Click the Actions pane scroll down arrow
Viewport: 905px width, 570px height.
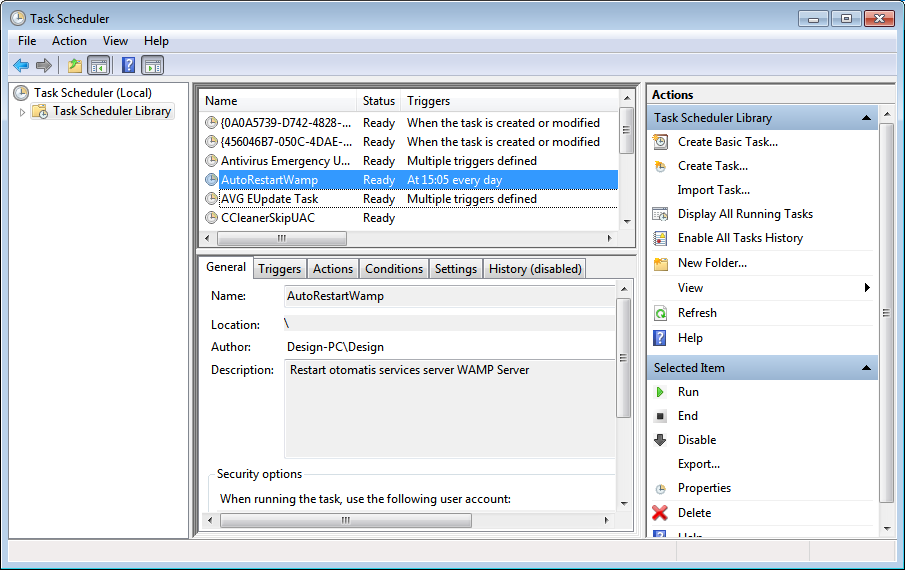click(887, 528)
